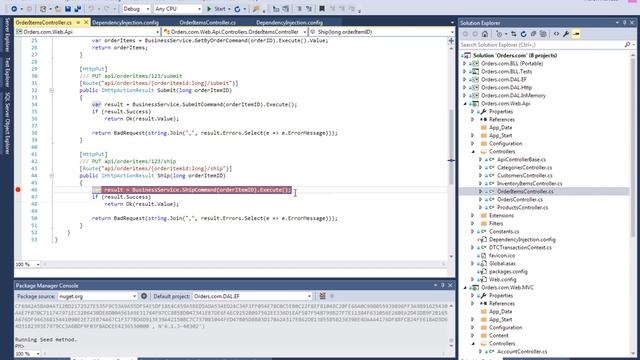Image resolution: width=640 pixels, height=360 pixels.
Task: Close the active OrderItemsController.cs tab
Action: pos(86,22)
